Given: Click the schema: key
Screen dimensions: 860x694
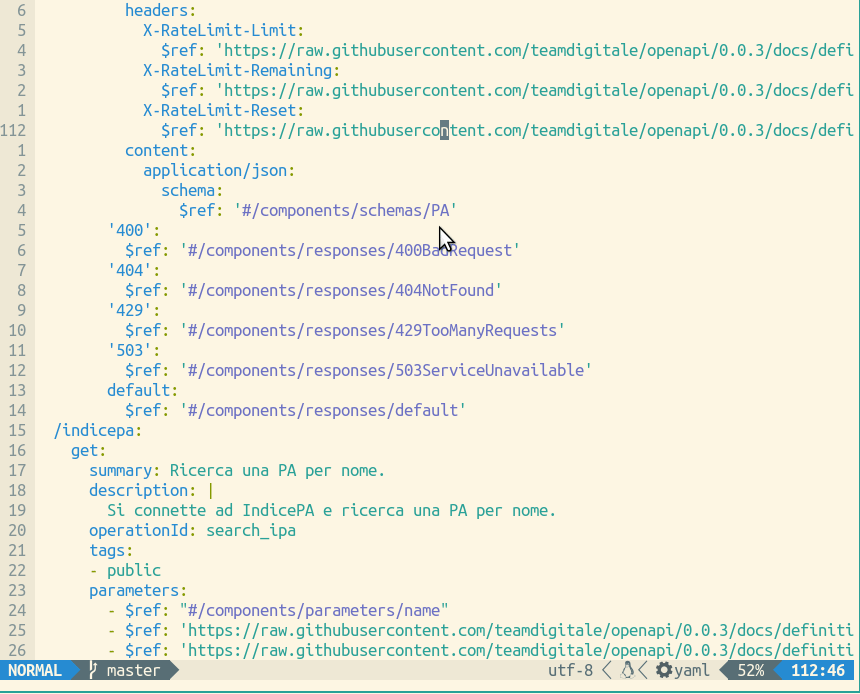Looking at the screenshot, I should click(x=191, y=190).
